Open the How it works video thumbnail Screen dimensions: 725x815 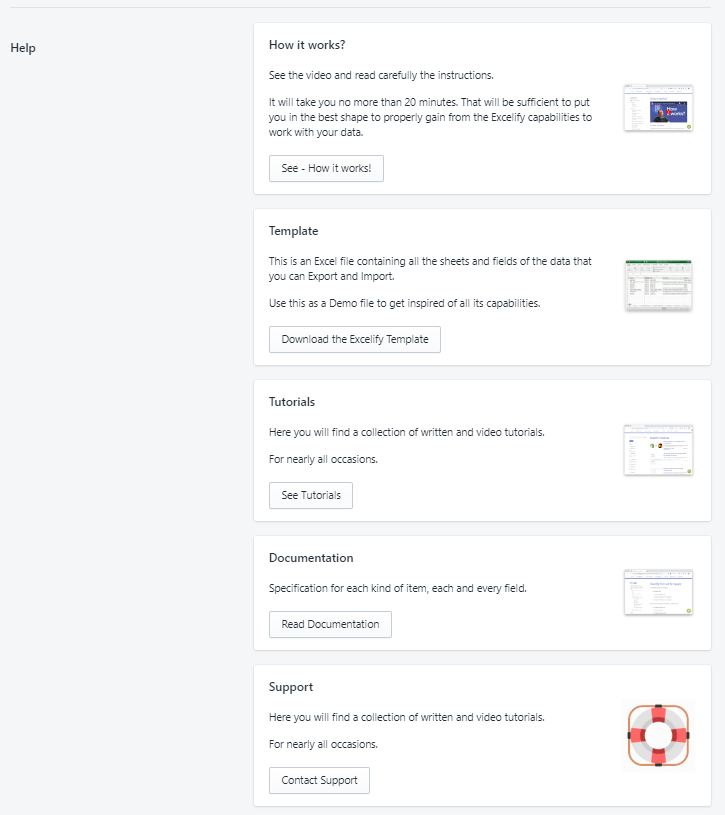[x=658, y=108]
